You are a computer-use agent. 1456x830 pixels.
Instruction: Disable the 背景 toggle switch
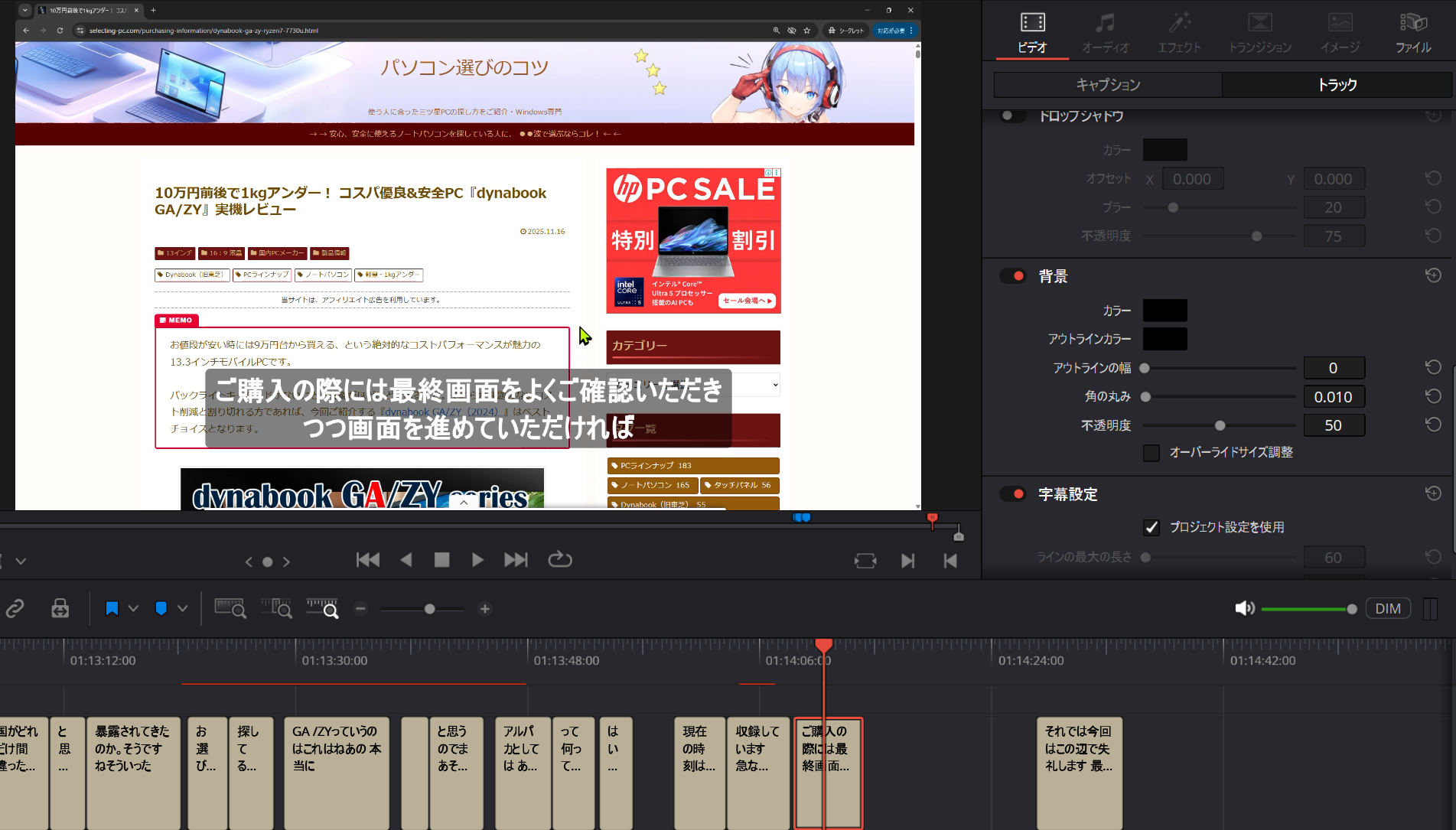coord(1013,276)
